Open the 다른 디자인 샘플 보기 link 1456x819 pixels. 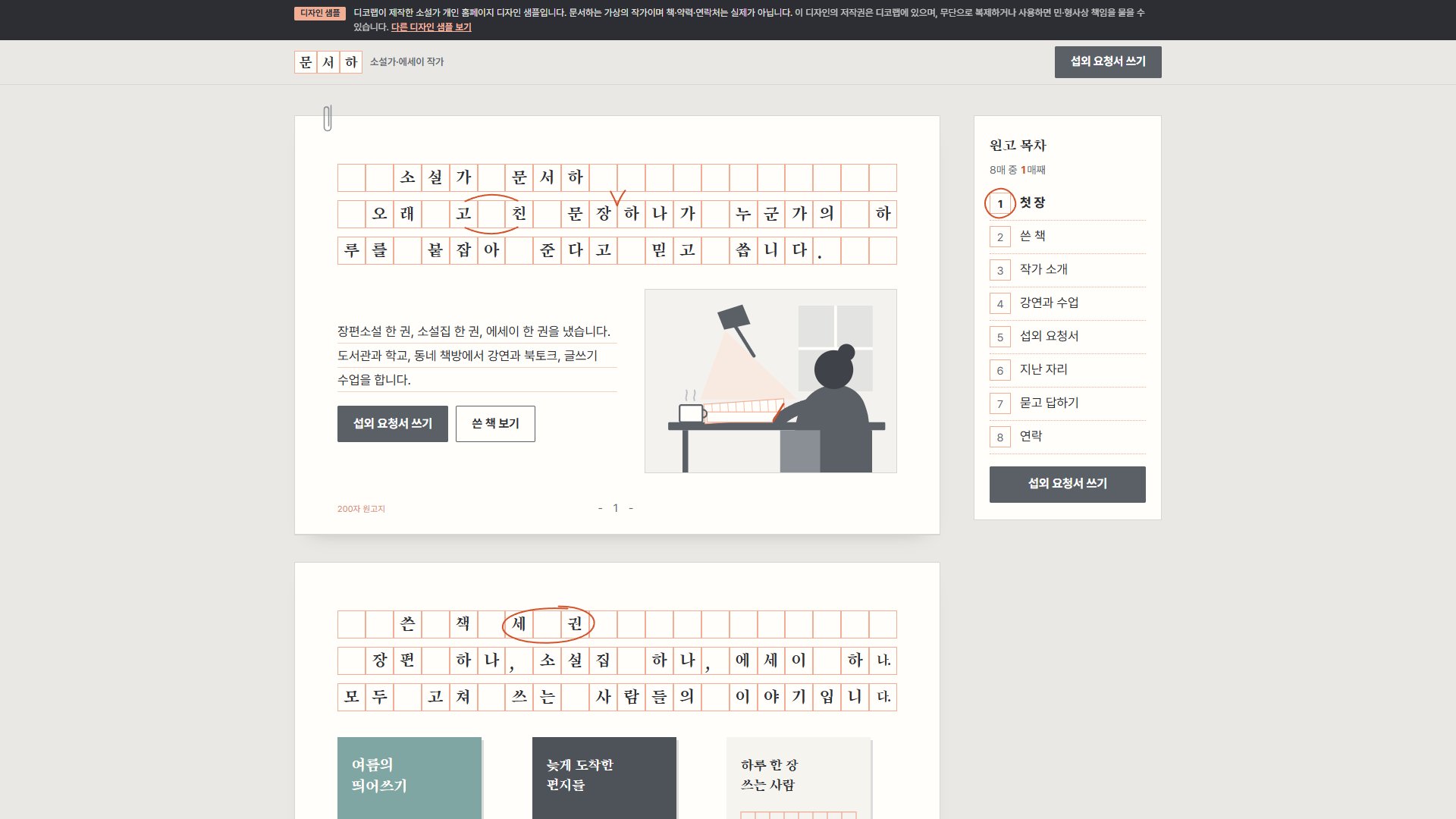tap(431, 27)
